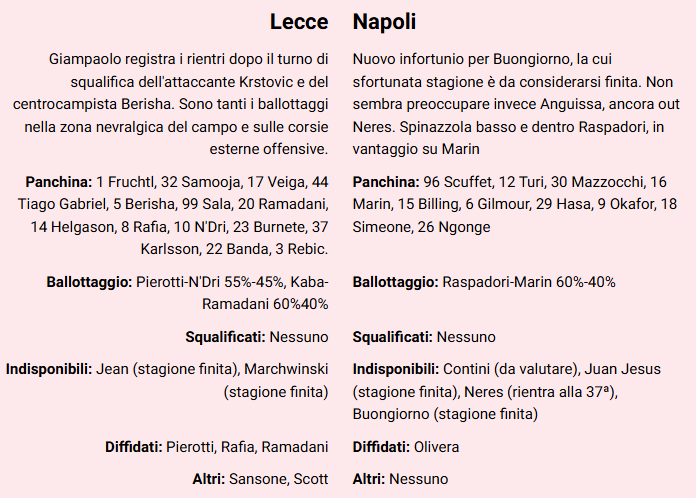Click the Indisponibili label under Napoli
Viewport: 696px width, 498px height.
tap(395, 369)
